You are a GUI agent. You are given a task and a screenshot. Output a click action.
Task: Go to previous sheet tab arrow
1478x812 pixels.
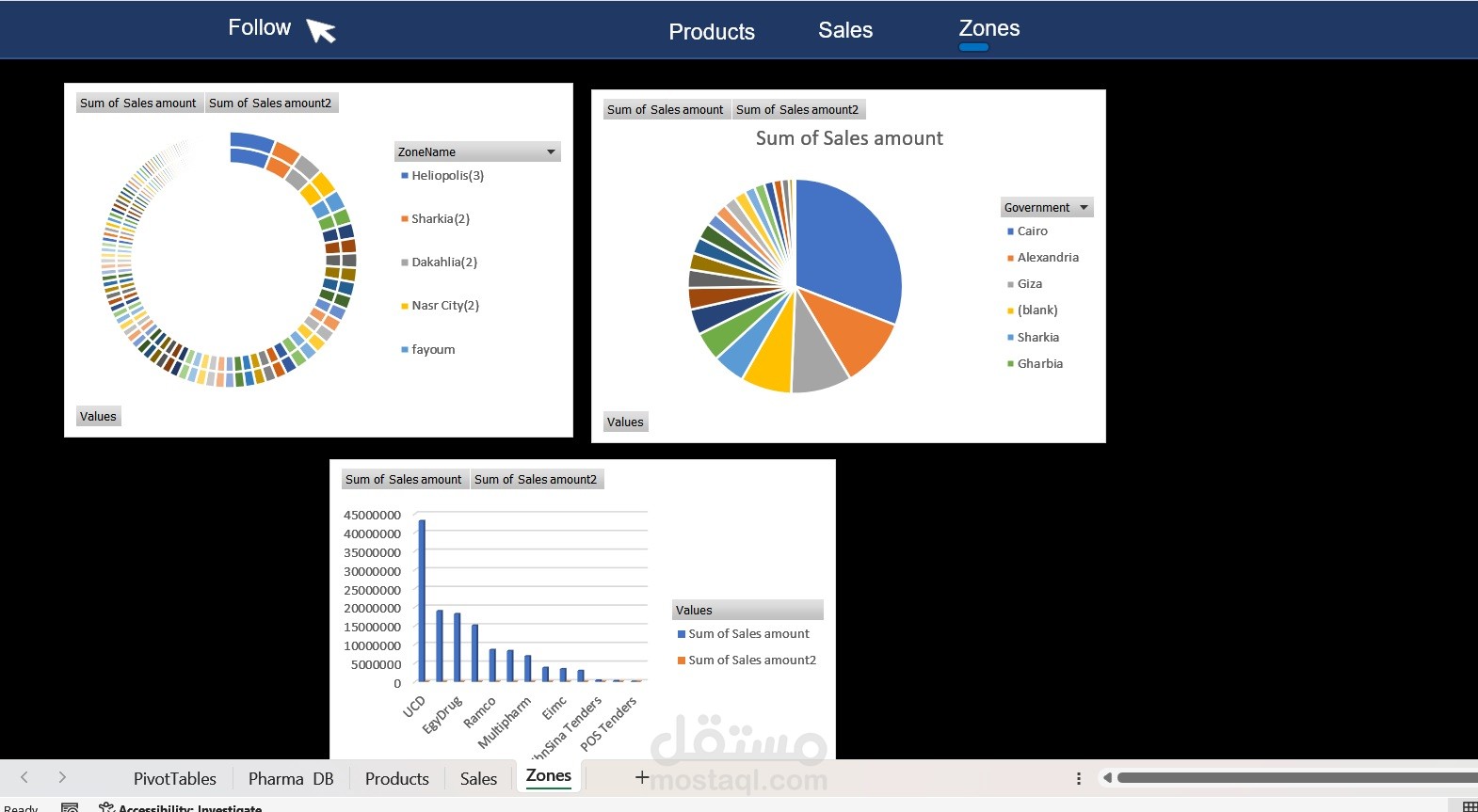(x=24, y=777)
